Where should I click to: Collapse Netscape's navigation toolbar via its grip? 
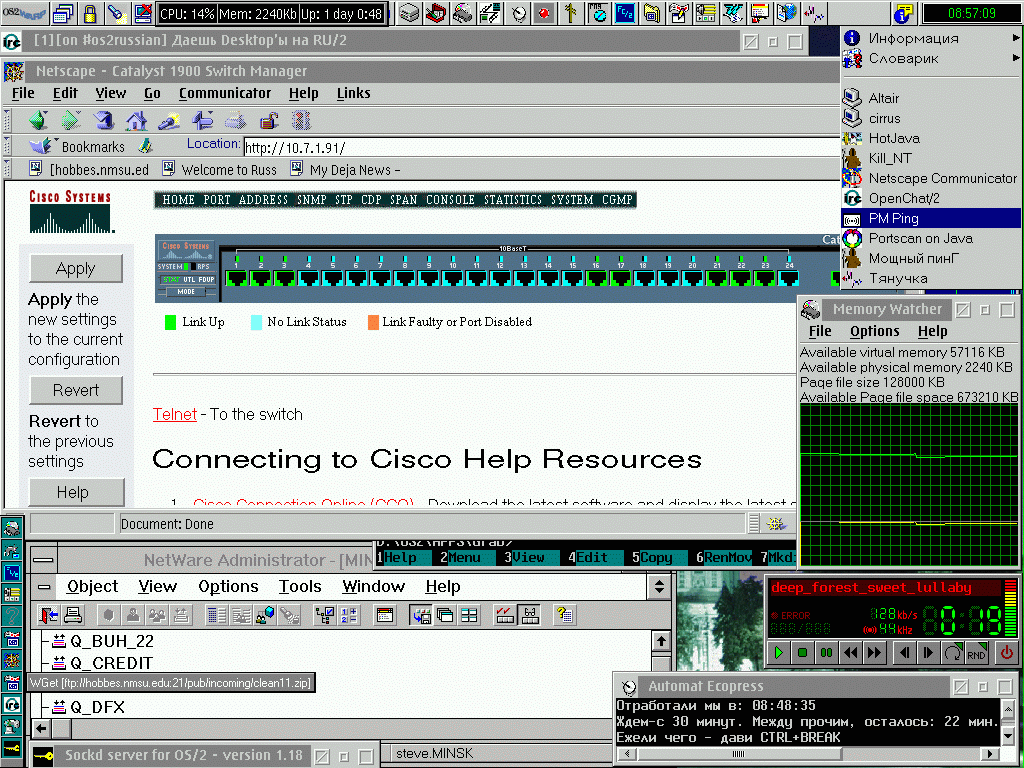click(x=7, y=120)
